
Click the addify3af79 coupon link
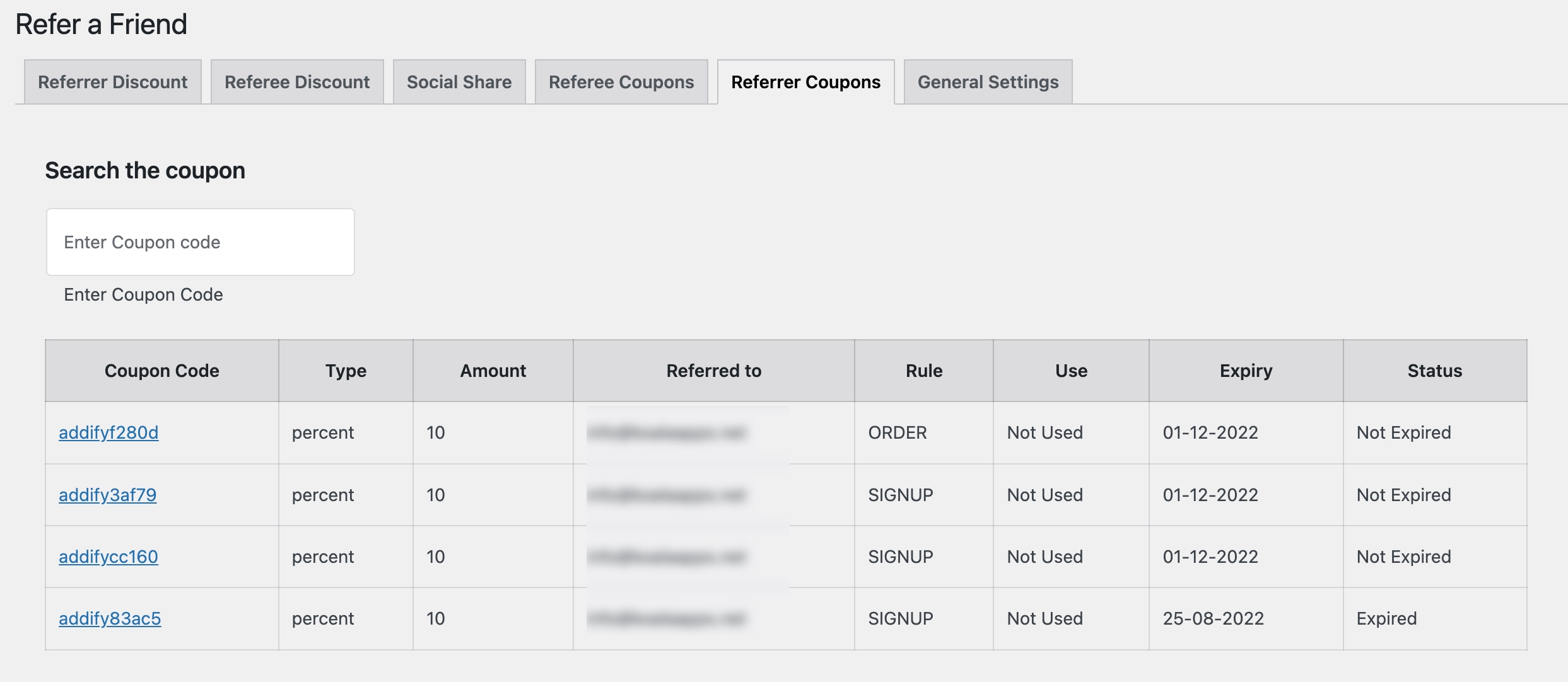(x=107, y=494)
